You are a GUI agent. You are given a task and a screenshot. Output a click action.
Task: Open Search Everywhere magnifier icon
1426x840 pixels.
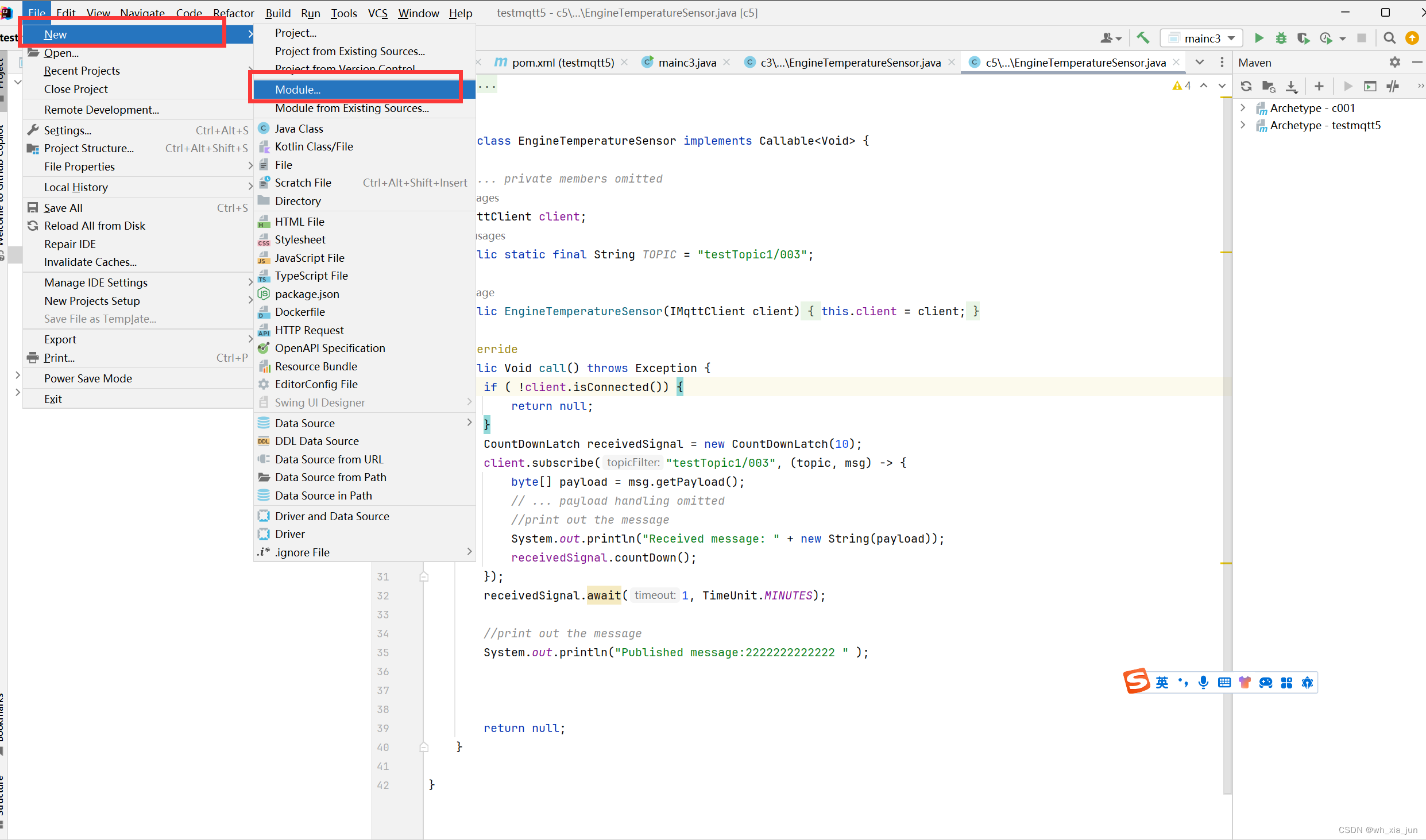click(1389, 38)
